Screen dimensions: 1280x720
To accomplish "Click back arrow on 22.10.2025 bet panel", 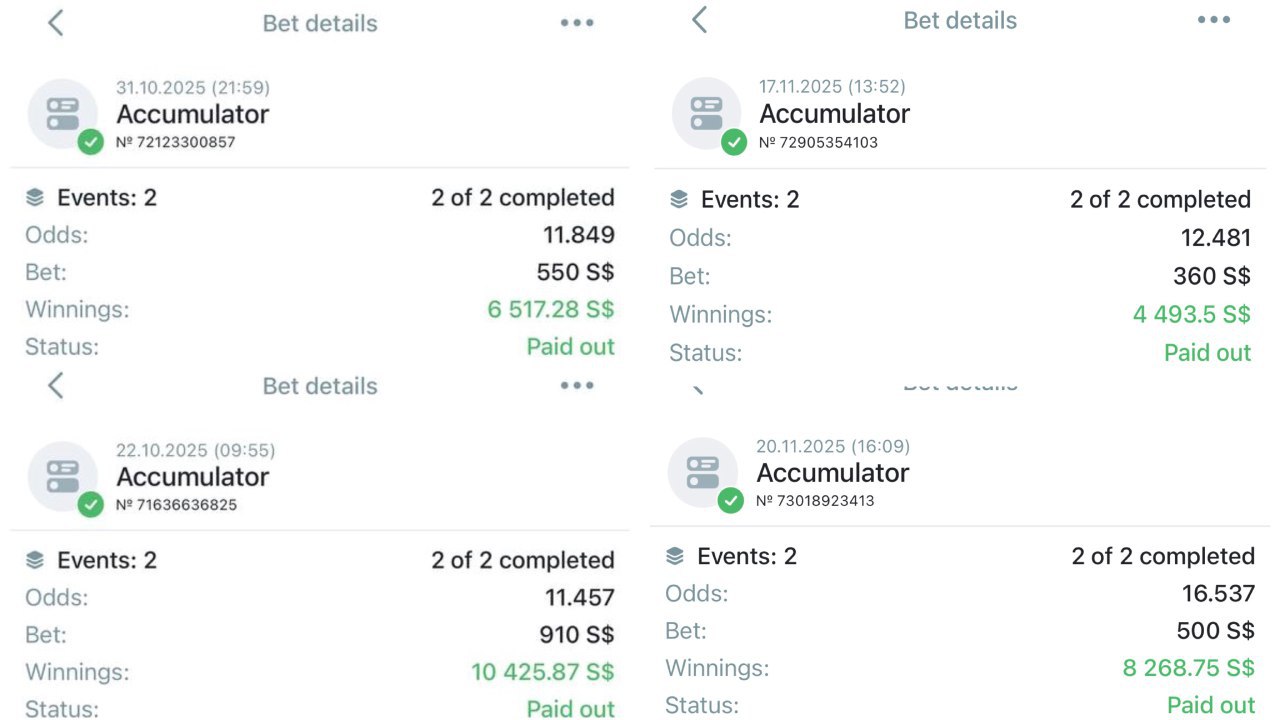I will (56, 385).
